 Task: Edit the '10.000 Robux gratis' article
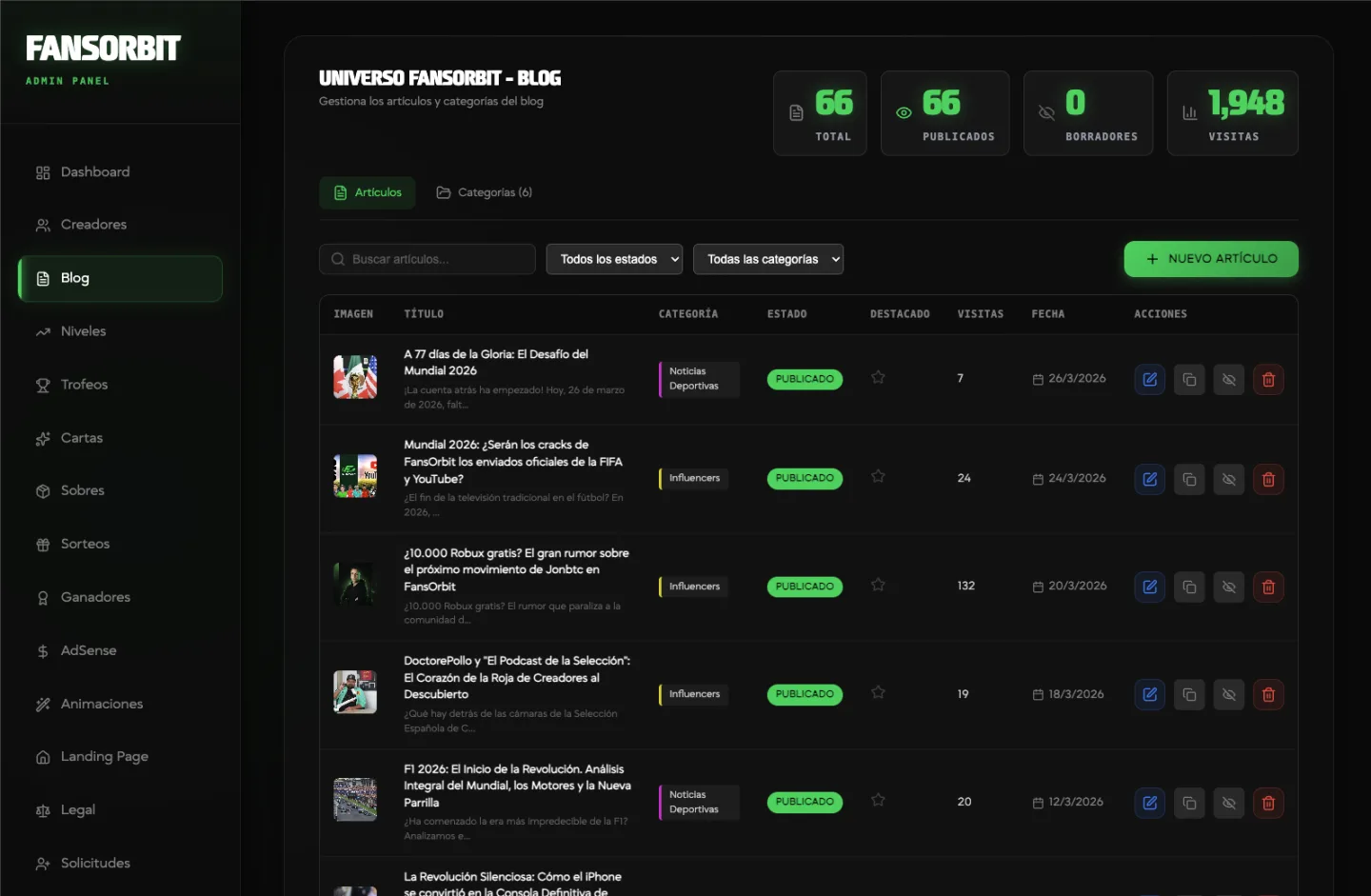[x=1150, y=587]
